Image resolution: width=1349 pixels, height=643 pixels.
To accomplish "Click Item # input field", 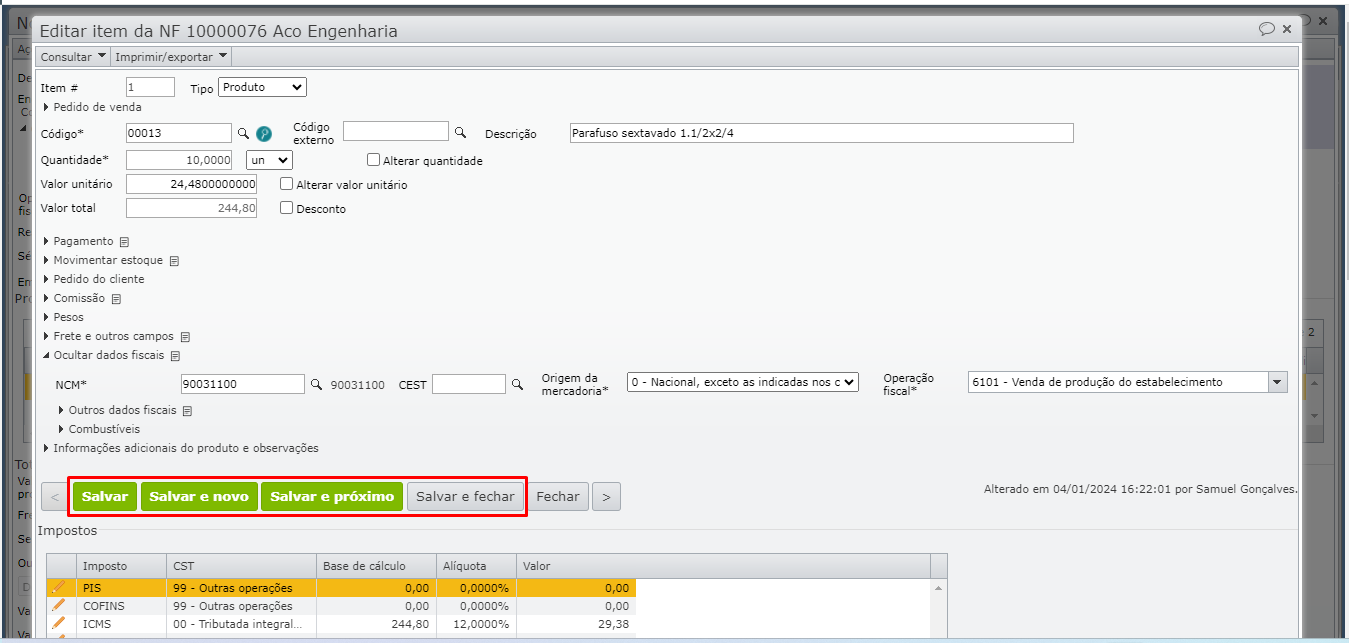I will pyautogui.click(x=150, y=88).
